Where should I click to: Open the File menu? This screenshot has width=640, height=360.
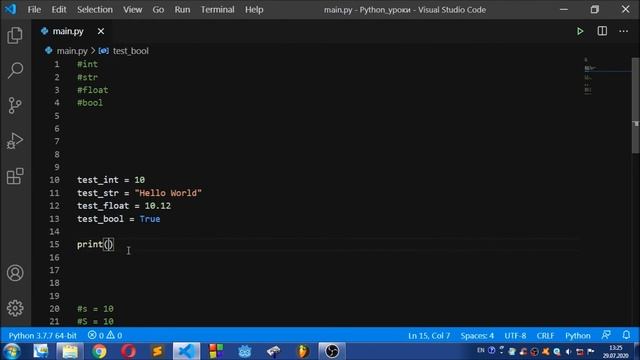pos(34,9)
